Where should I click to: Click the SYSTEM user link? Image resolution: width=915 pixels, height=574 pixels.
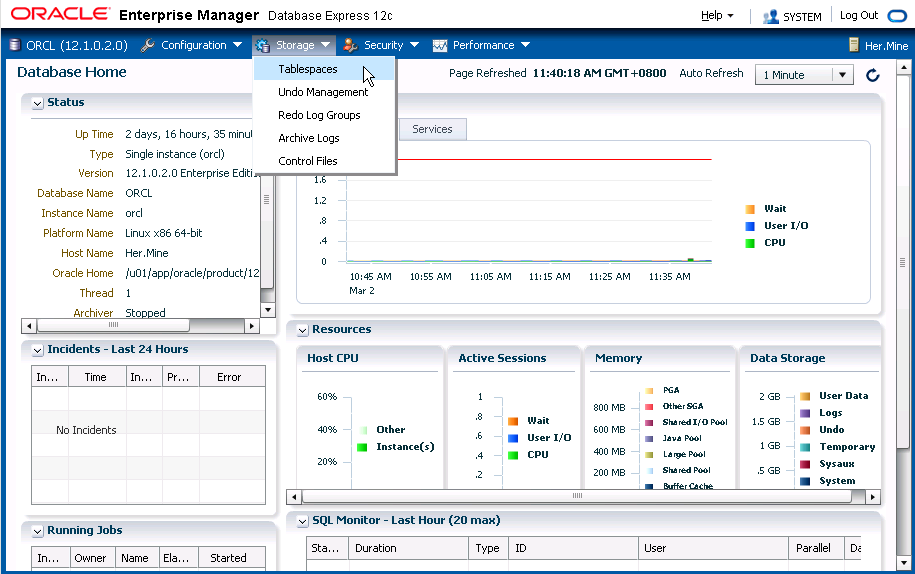802,16
